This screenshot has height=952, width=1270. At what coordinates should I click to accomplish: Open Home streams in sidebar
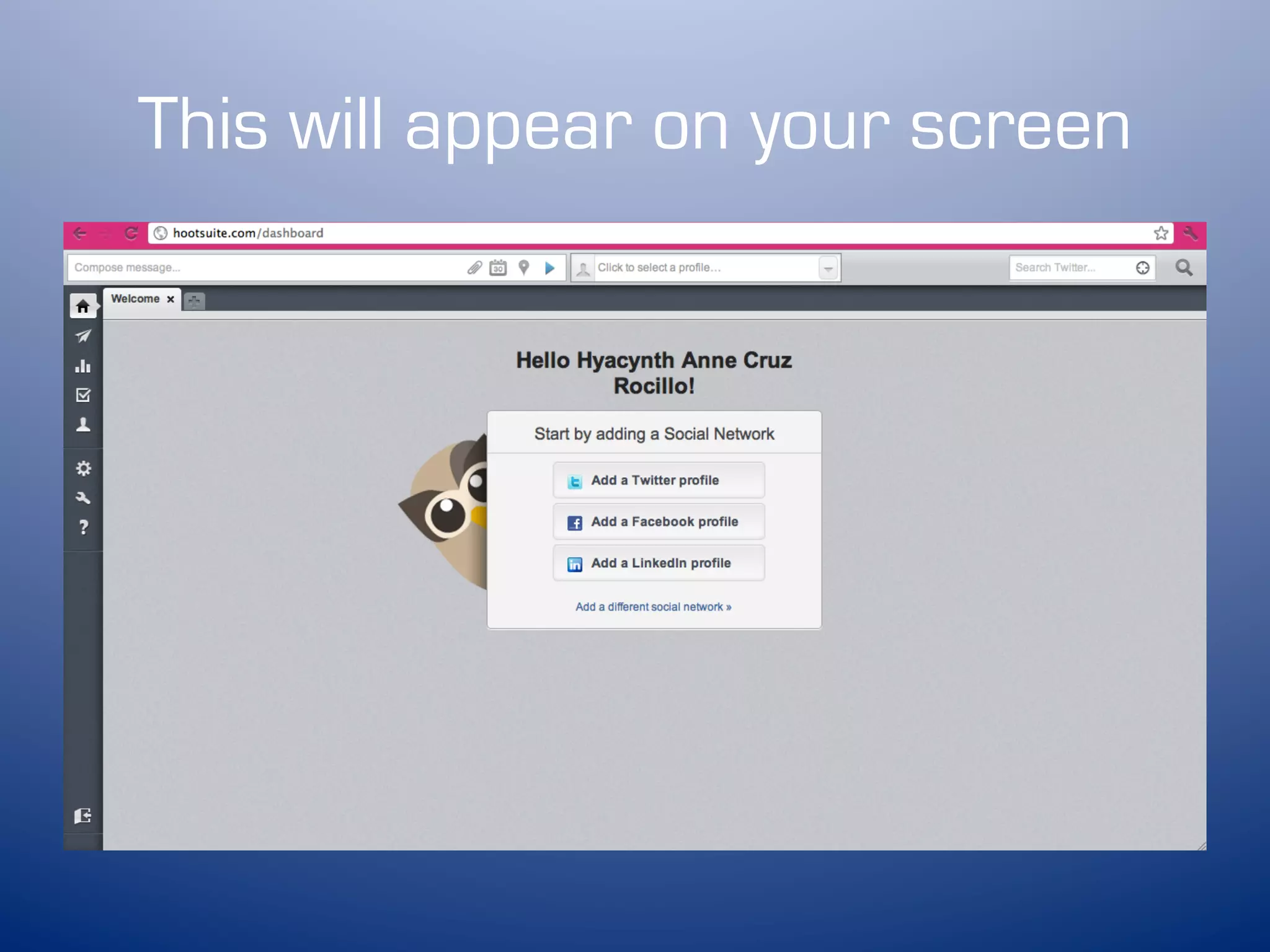click(x=82, y=306)
